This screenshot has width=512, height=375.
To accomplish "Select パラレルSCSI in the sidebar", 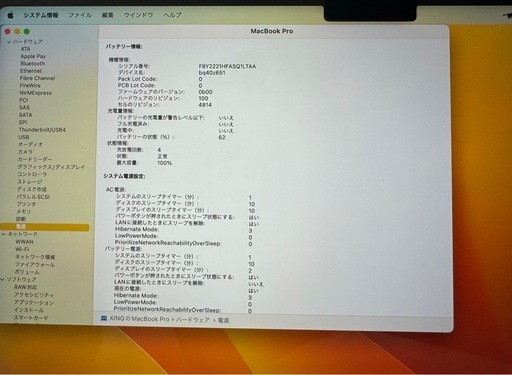I will 33,197.
